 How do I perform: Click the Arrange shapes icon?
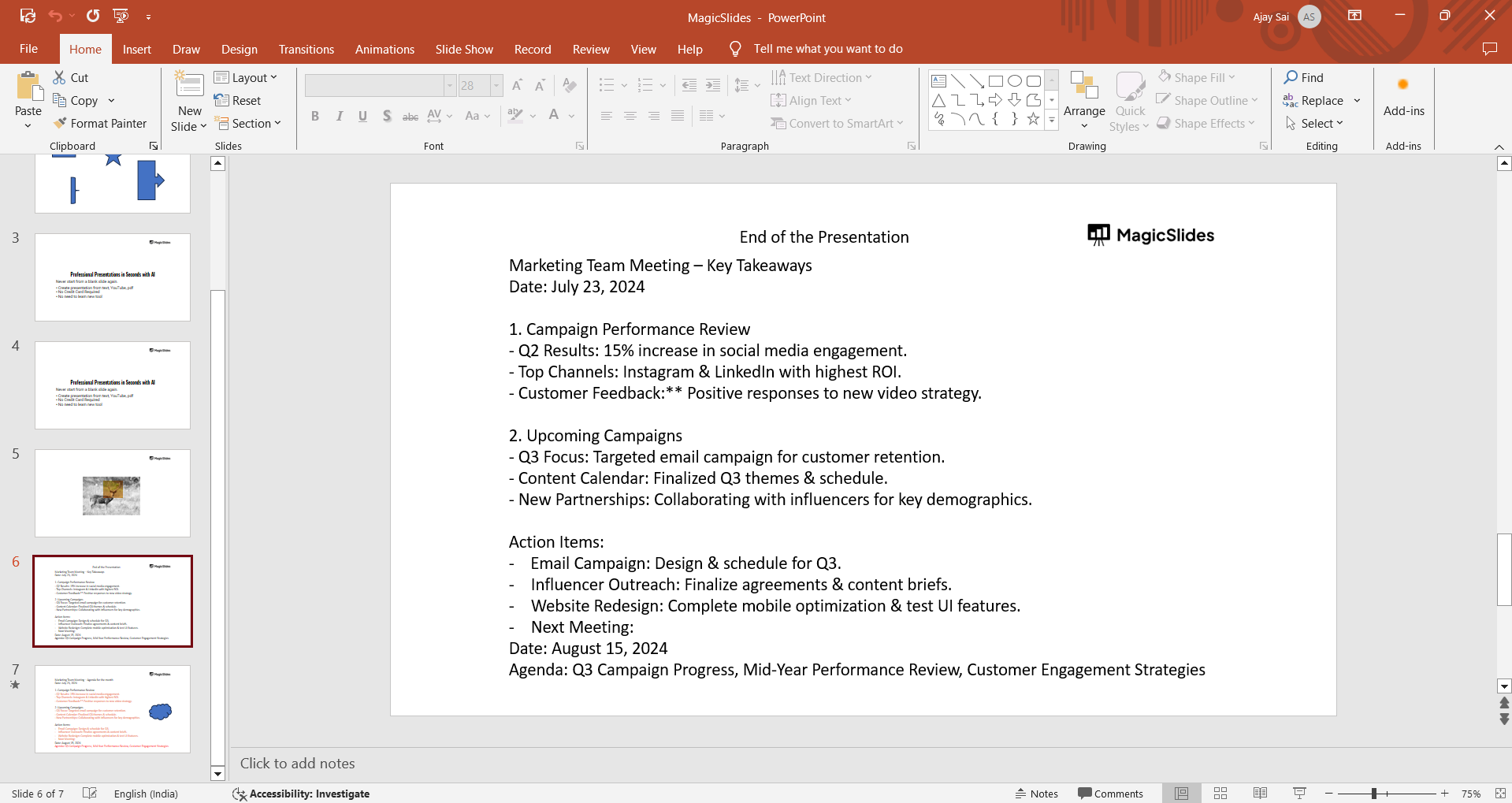[1084, 85]
